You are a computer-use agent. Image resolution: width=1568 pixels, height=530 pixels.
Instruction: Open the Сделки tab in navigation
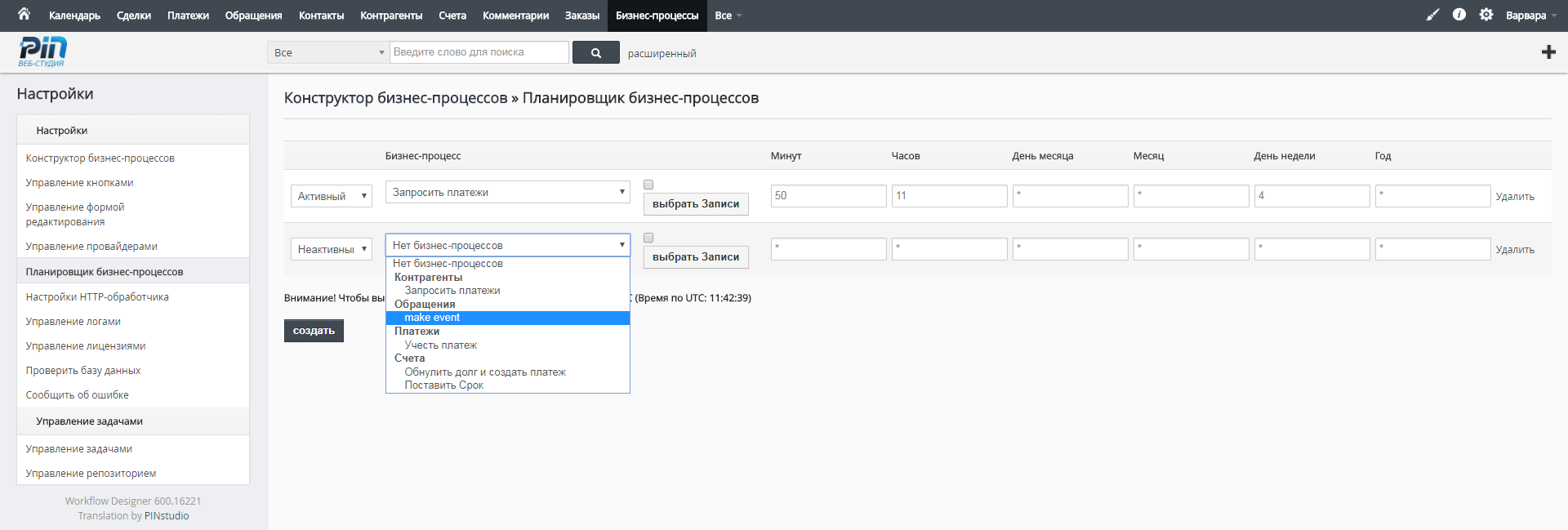click(x=133, y=16)
